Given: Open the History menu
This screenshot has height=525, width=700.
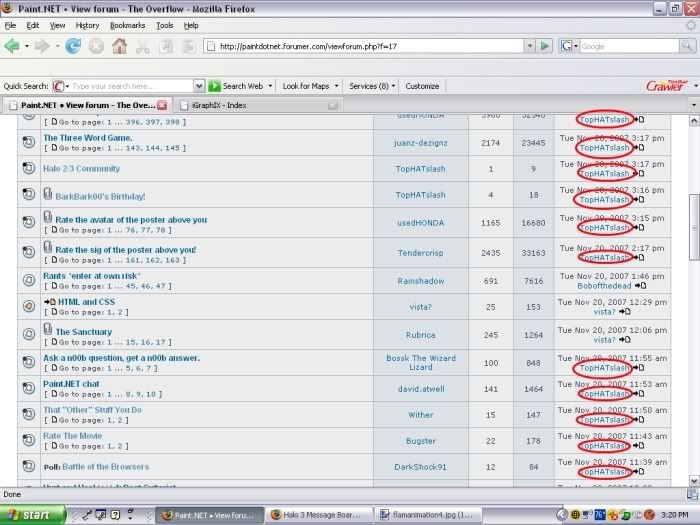Looking at the screenshot, I should click(x=88, y=25).
